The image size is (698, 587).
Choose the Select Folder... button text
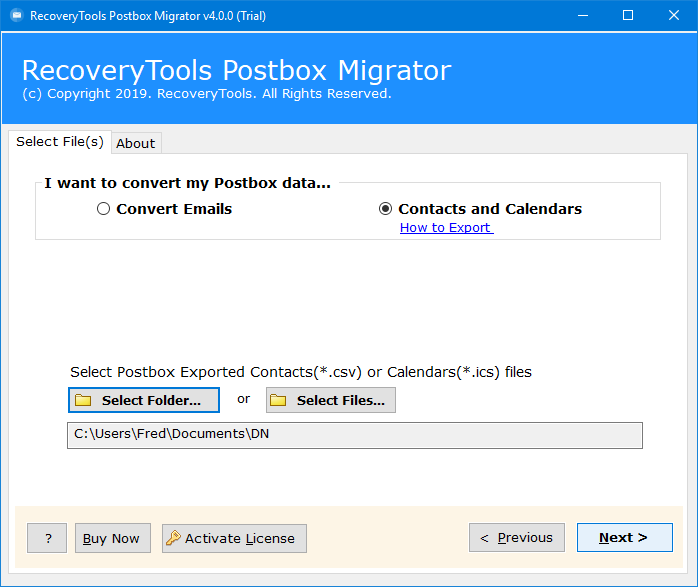click(151, 401)
